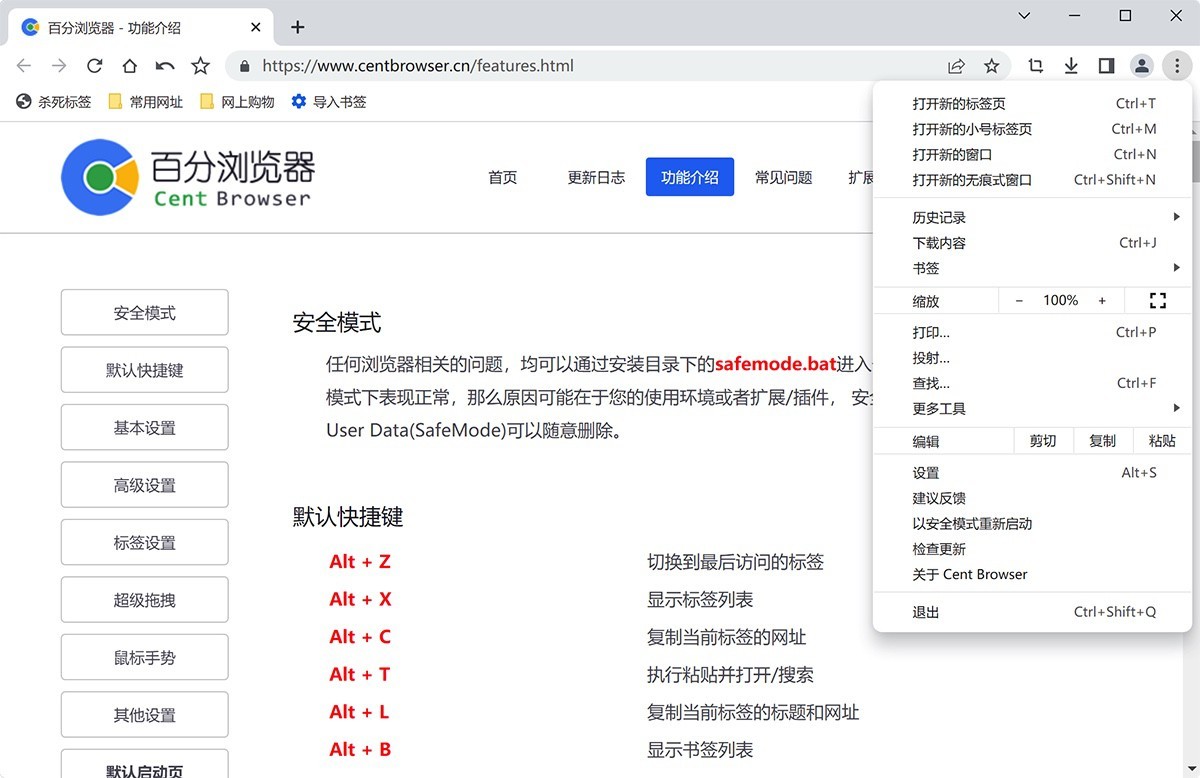Decrease zoom with the minus button
This screenshot has width=1200, height=778.
(1019, 301)
